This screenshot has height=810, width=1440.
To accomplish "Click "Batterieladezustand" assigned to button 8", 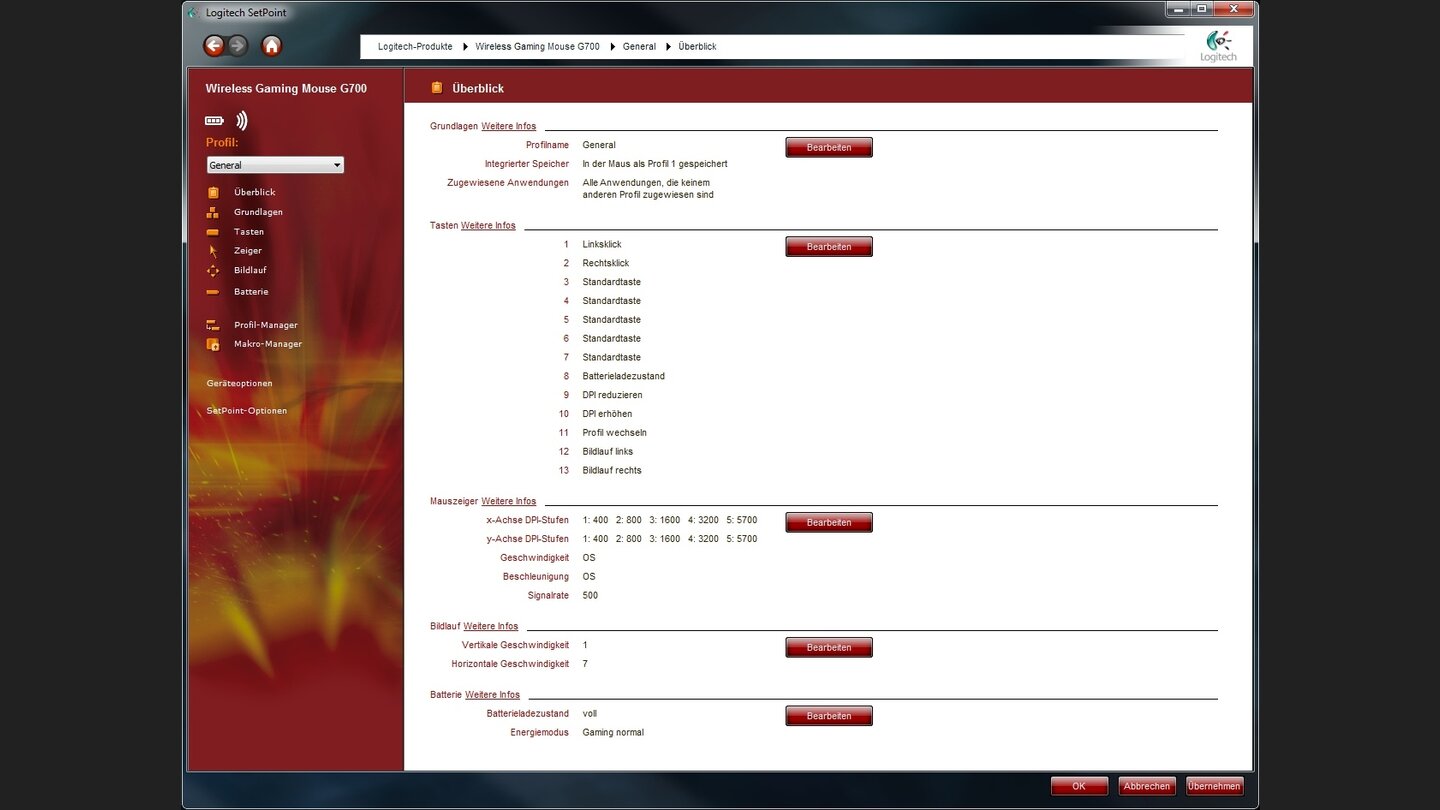I will [624, 377].
